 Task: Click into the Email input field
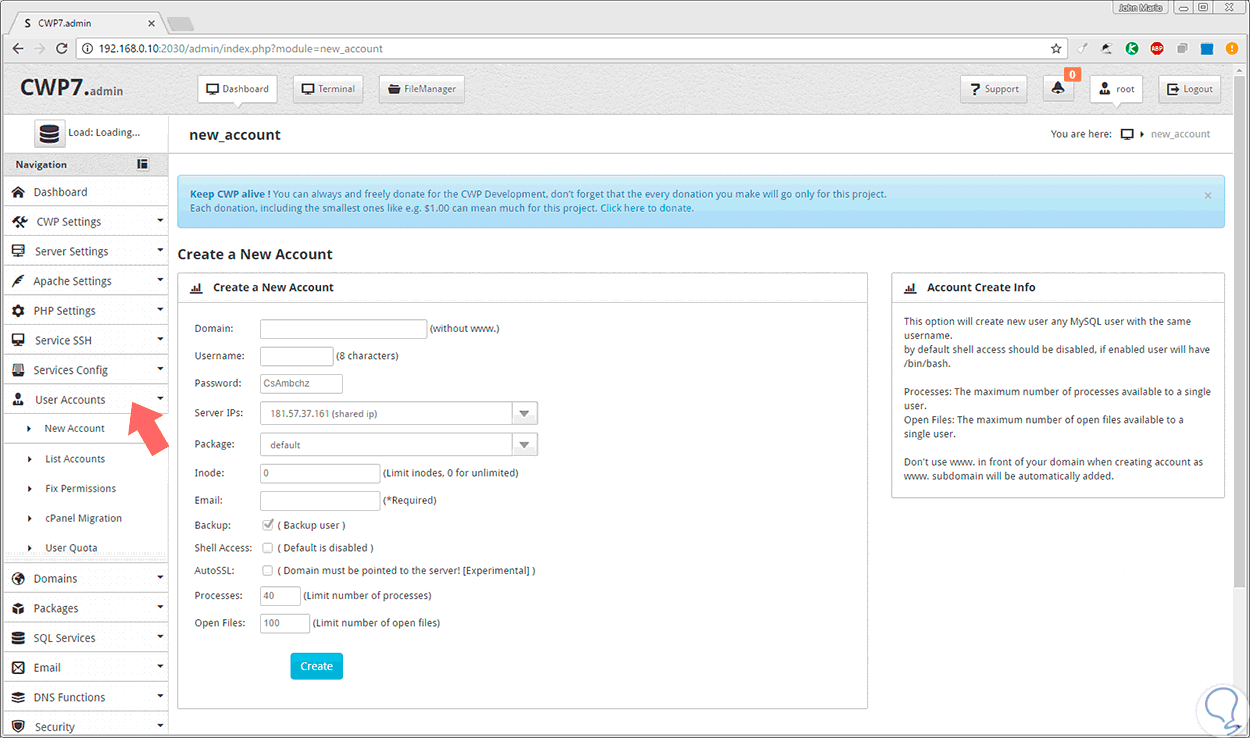(320, 500)
